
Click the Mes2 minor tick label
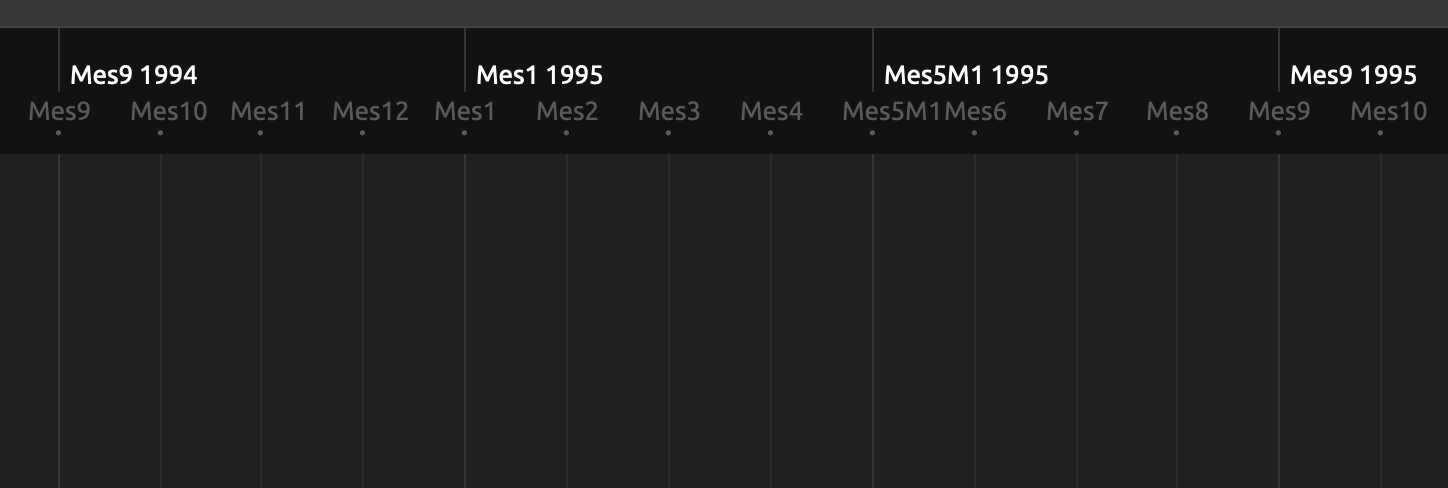pyautogui.click(x=567, y=111)
